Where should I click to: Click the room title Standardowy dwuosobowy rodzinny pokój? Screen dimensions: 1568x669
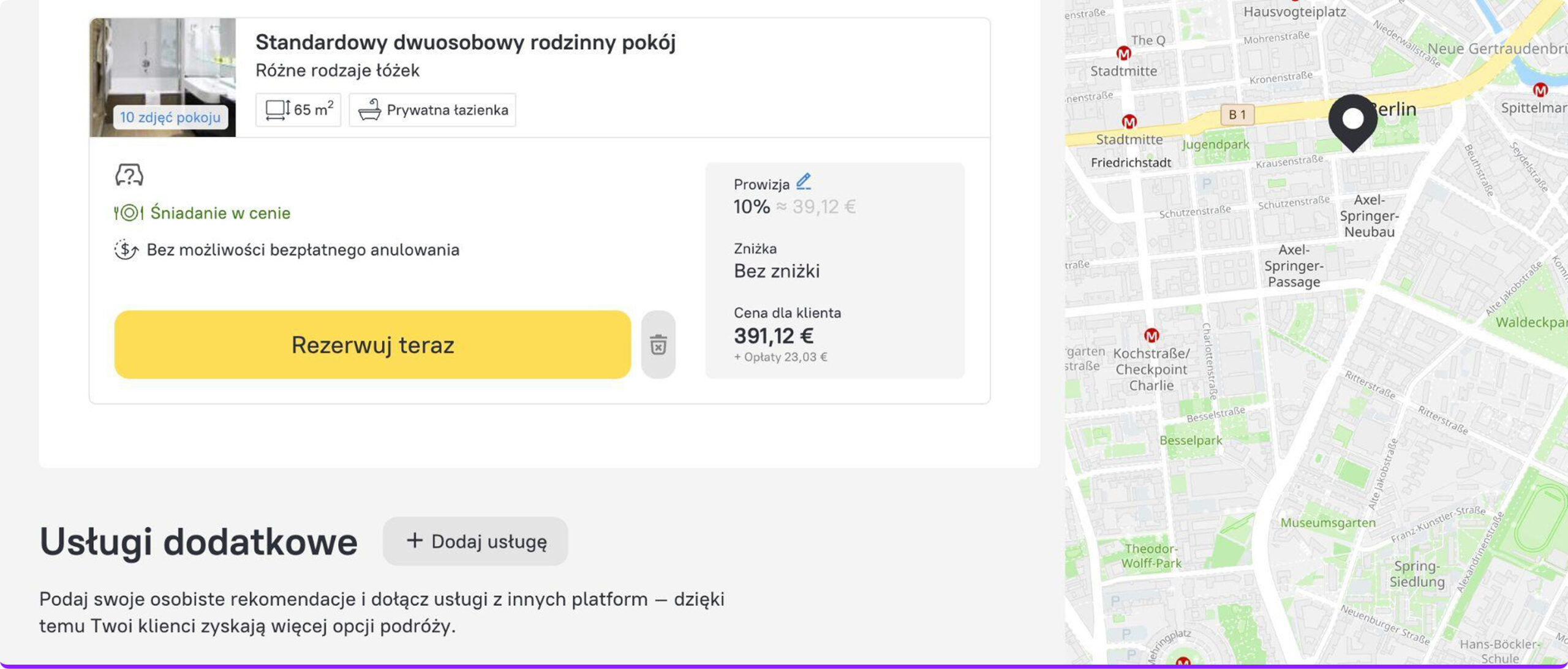(x=466, y=42)
